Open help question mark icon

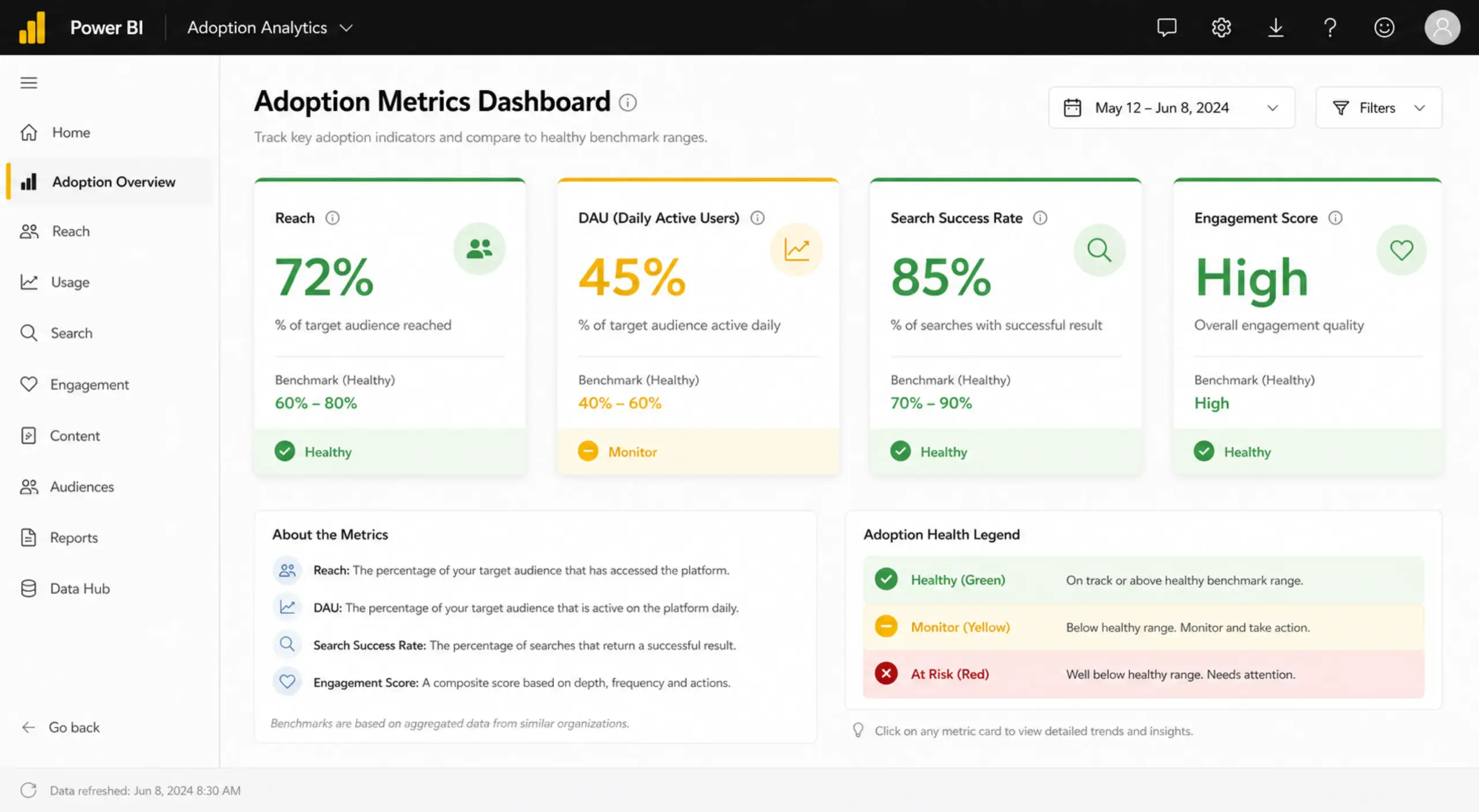pyautogui.click(x=1330, y=27)
